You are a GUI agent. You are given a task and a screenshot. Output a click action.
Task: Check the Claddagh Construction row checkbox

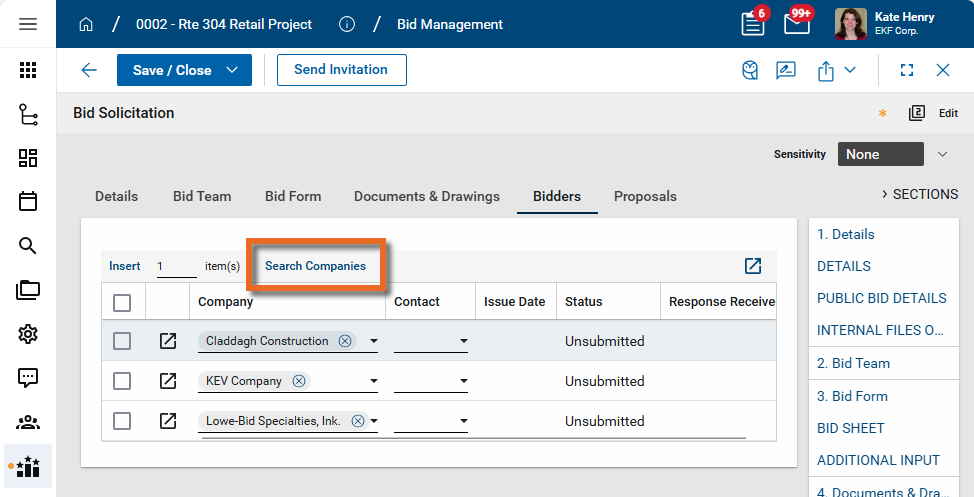(x=122, y=341)
